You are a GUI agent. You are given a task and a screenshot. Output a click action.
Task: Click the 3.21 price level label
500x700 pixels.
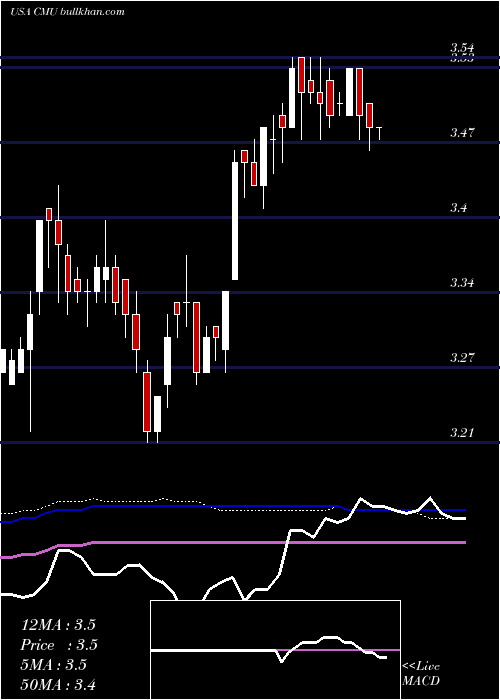(x=462, y=433)
